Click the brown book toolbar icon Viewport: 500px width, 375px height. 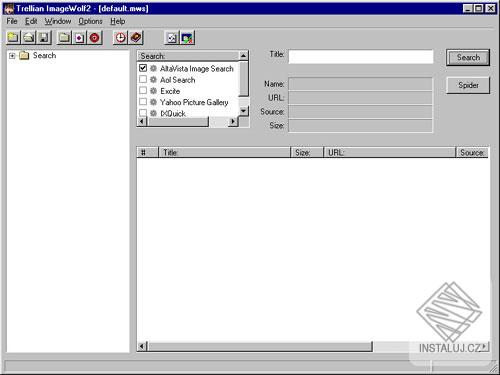coord(136,37)
